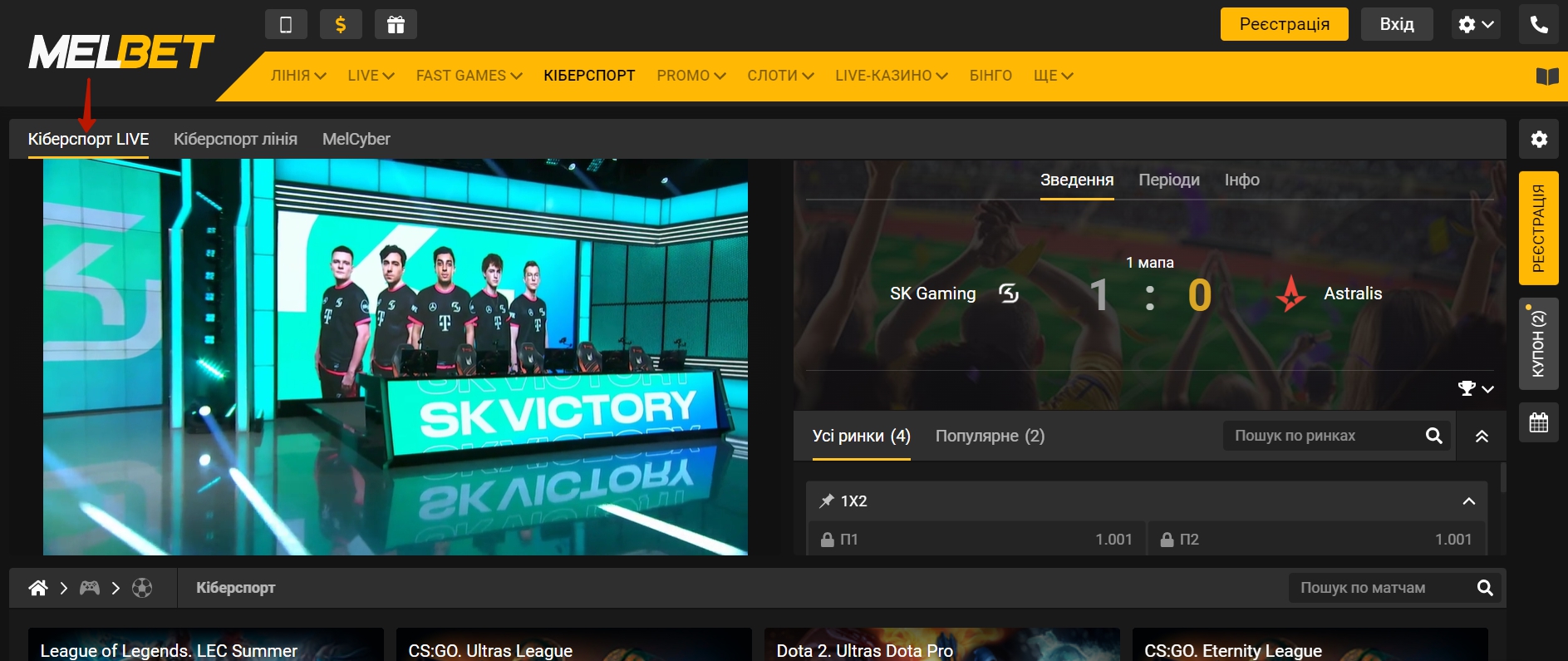Expand the trophy dropdown

pos(1475,388)
